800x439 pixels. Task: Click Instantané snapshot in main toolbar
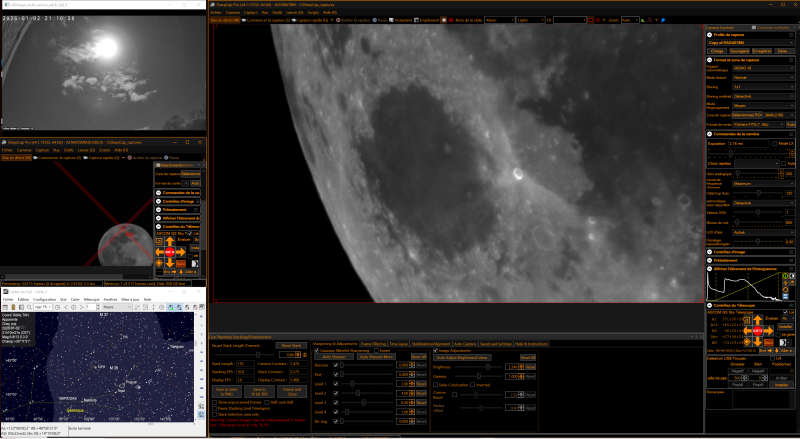pyautogui.click(x=401, y=20)
